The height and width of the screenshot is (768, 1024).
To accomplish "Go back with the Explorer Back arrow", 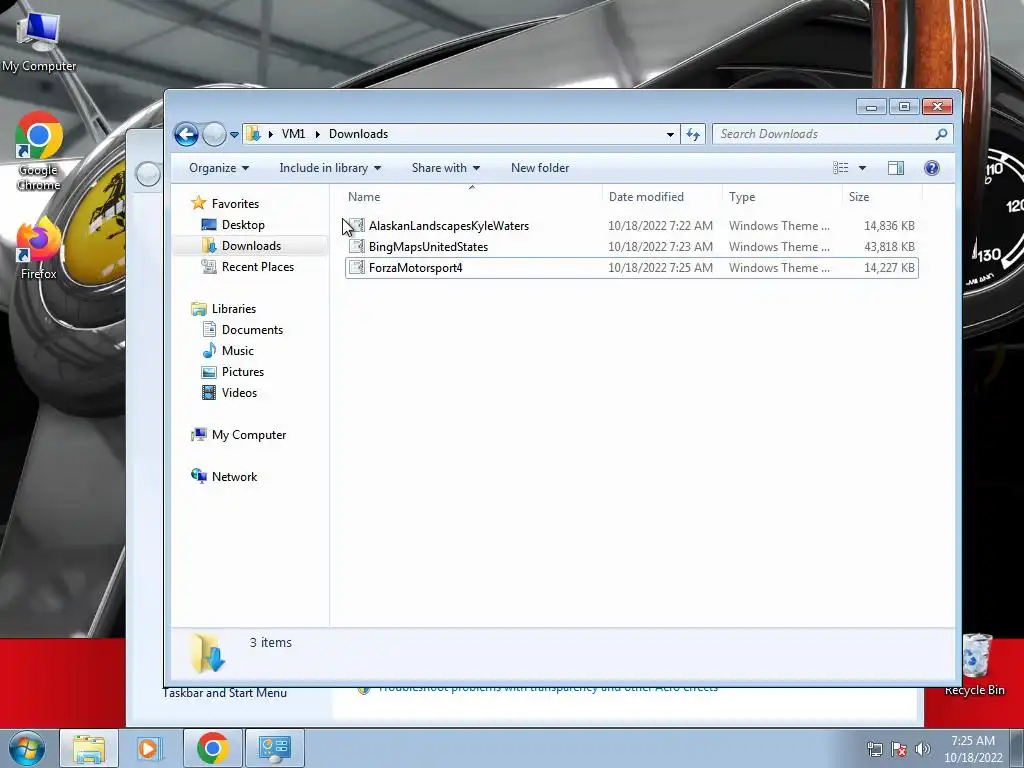I will (x=186, y=135).
